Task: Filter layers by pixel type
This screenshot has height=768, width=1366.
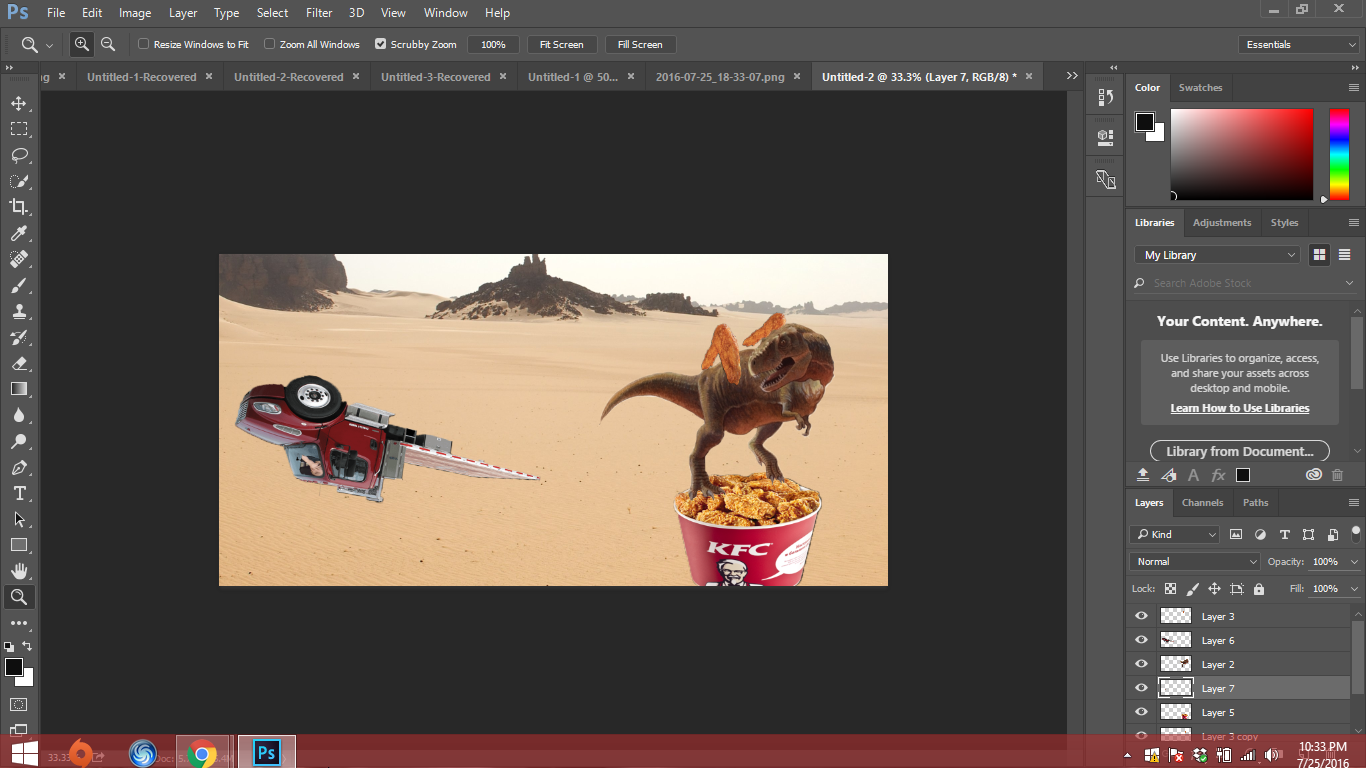Action: 1236,534
